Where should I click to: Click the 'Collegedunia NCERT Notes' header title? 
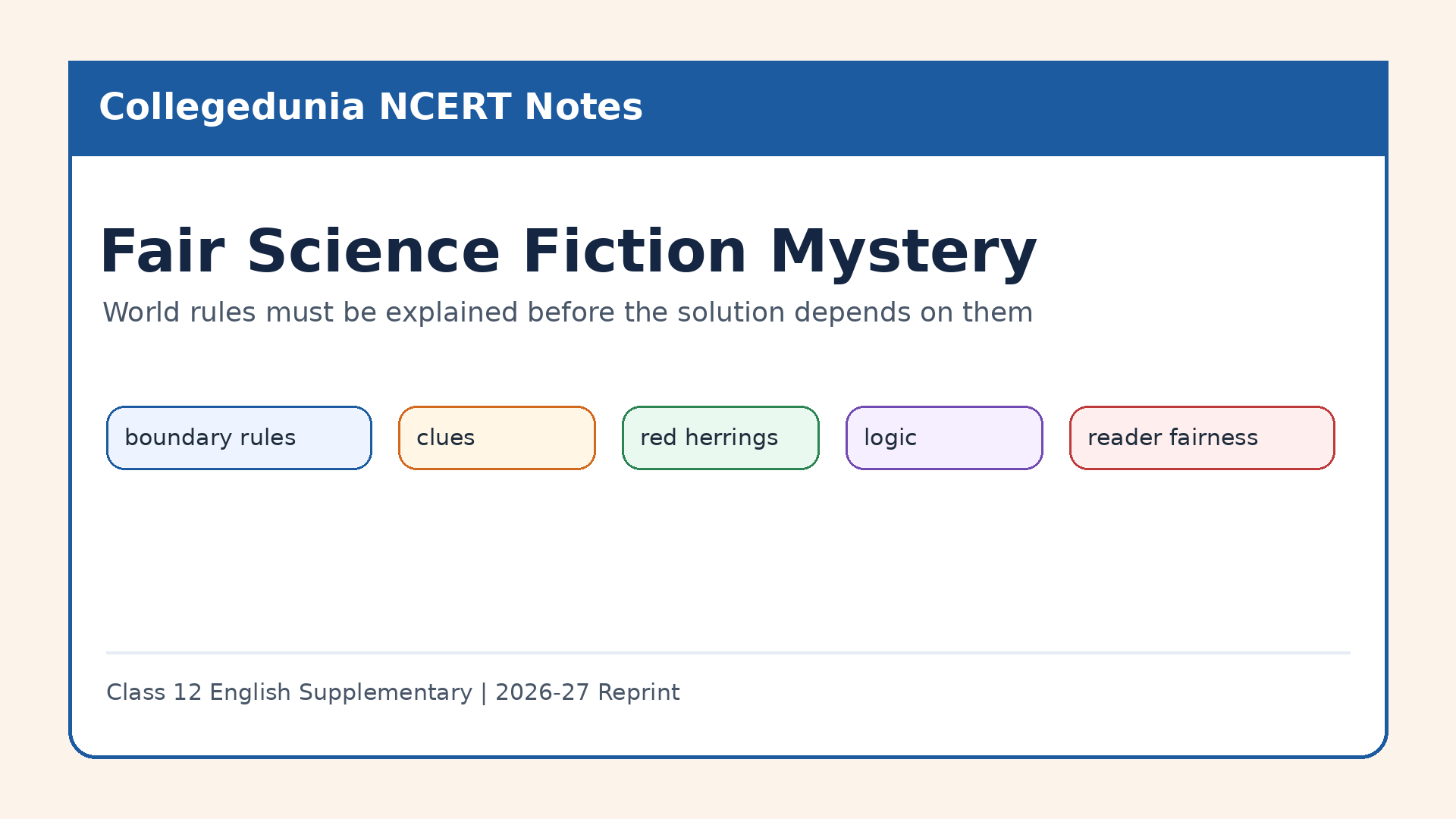click(371, 107)
